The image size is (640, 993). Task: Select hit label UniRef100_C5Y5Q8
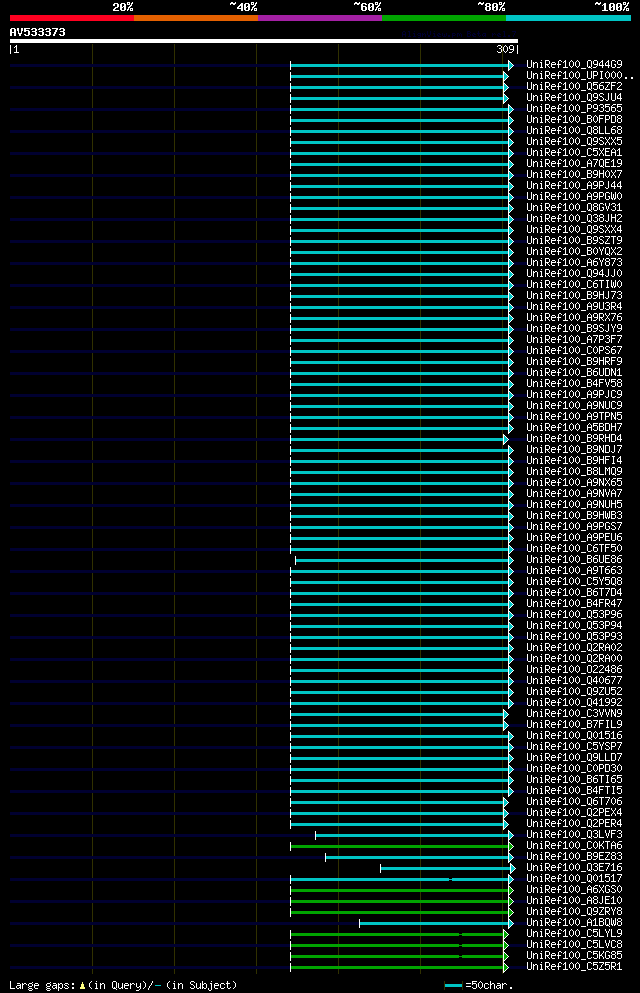tap(574, 582)
